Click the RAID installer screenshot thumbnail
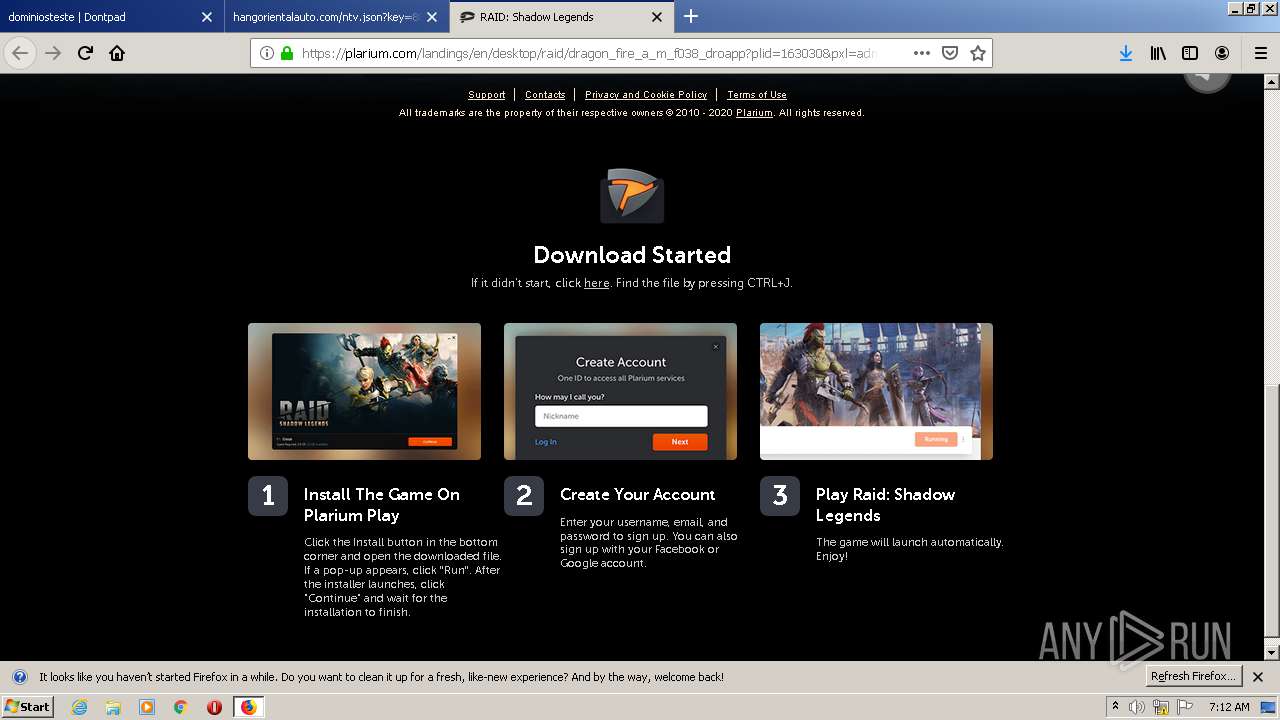Screen dimensions: 1280x720 tap(364, 391)
